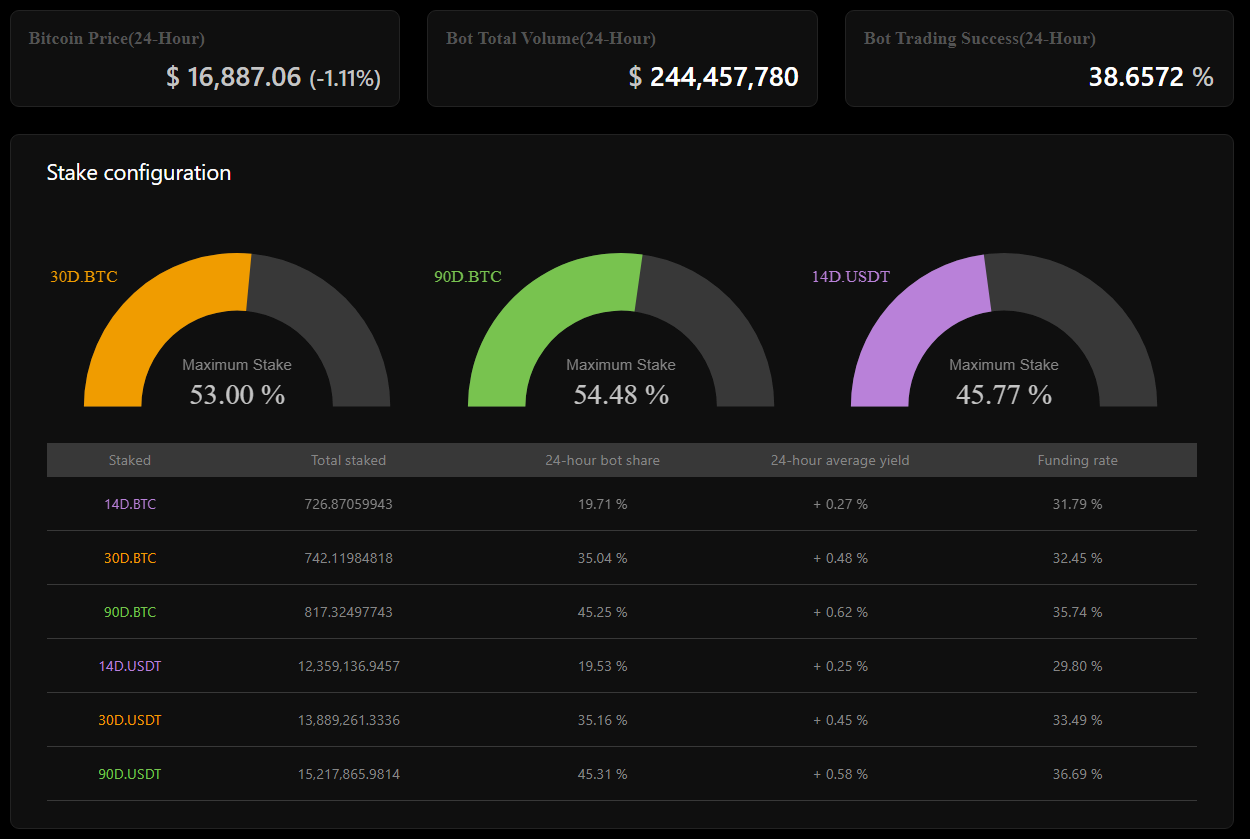Click the + 0.62 % average yield cell

click(x=840, y=613)
